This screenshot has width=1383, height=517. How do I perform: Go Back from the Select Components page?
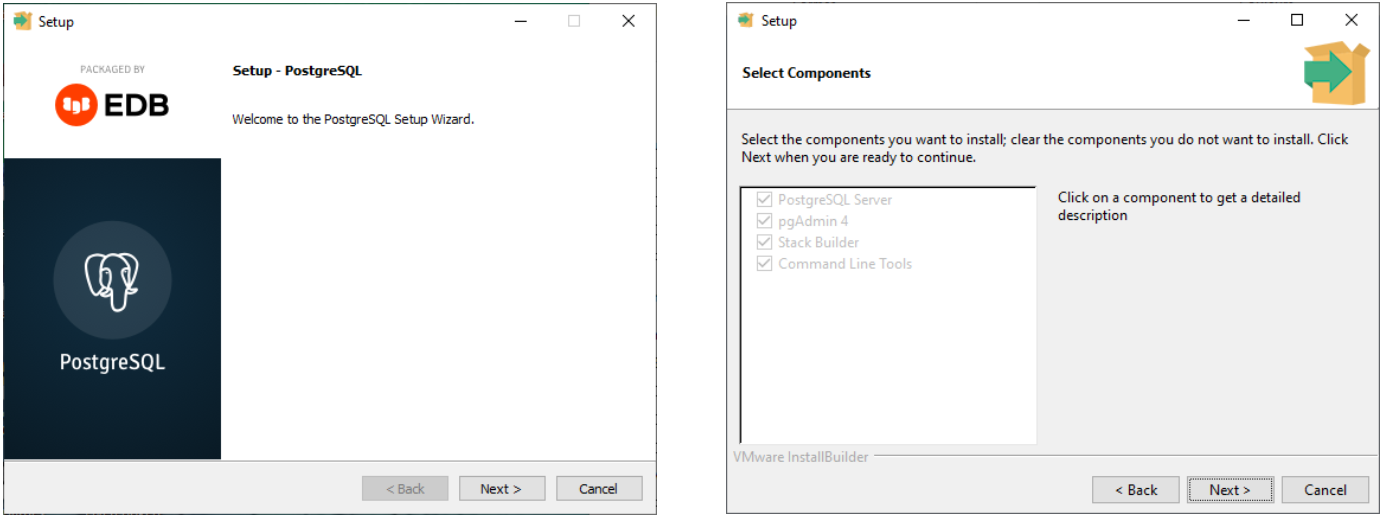(1135, 490)
